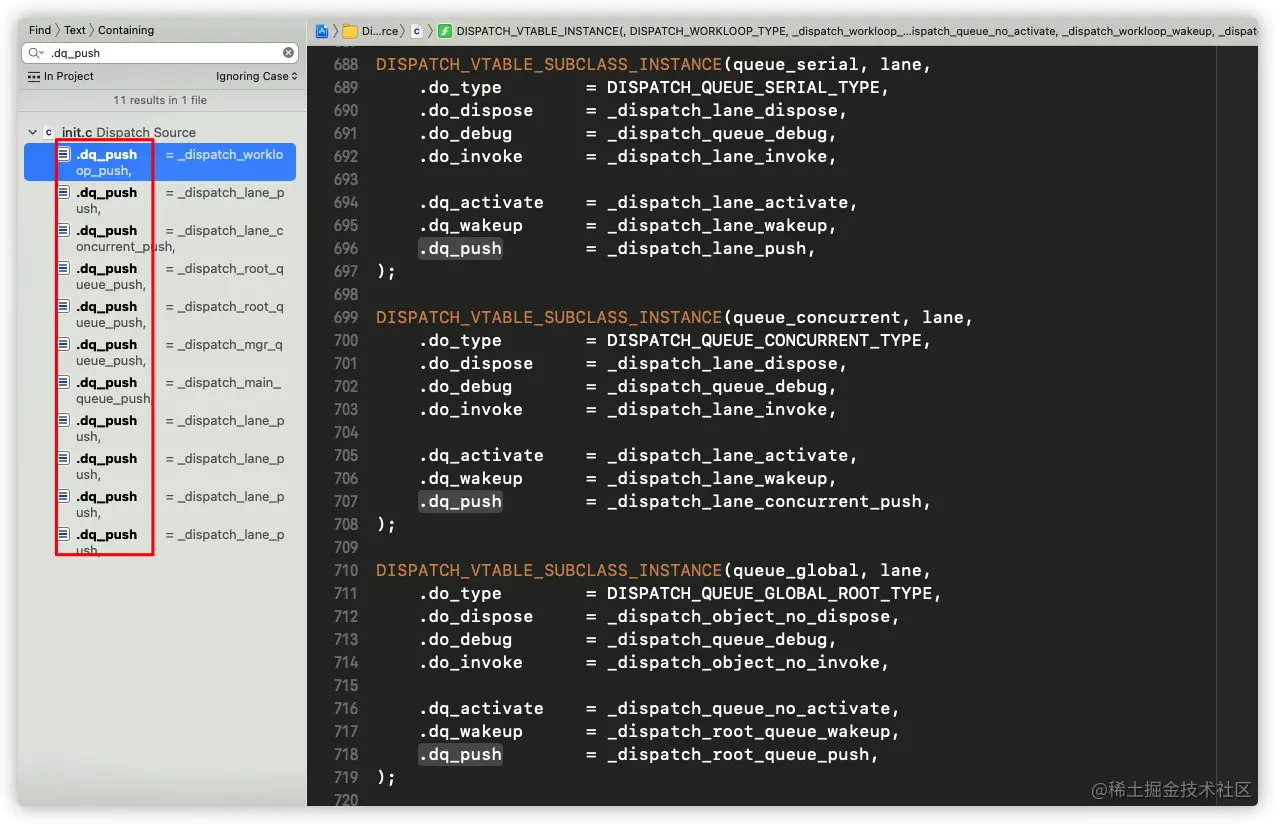Clear the .dq_push search text

point(288,53)
